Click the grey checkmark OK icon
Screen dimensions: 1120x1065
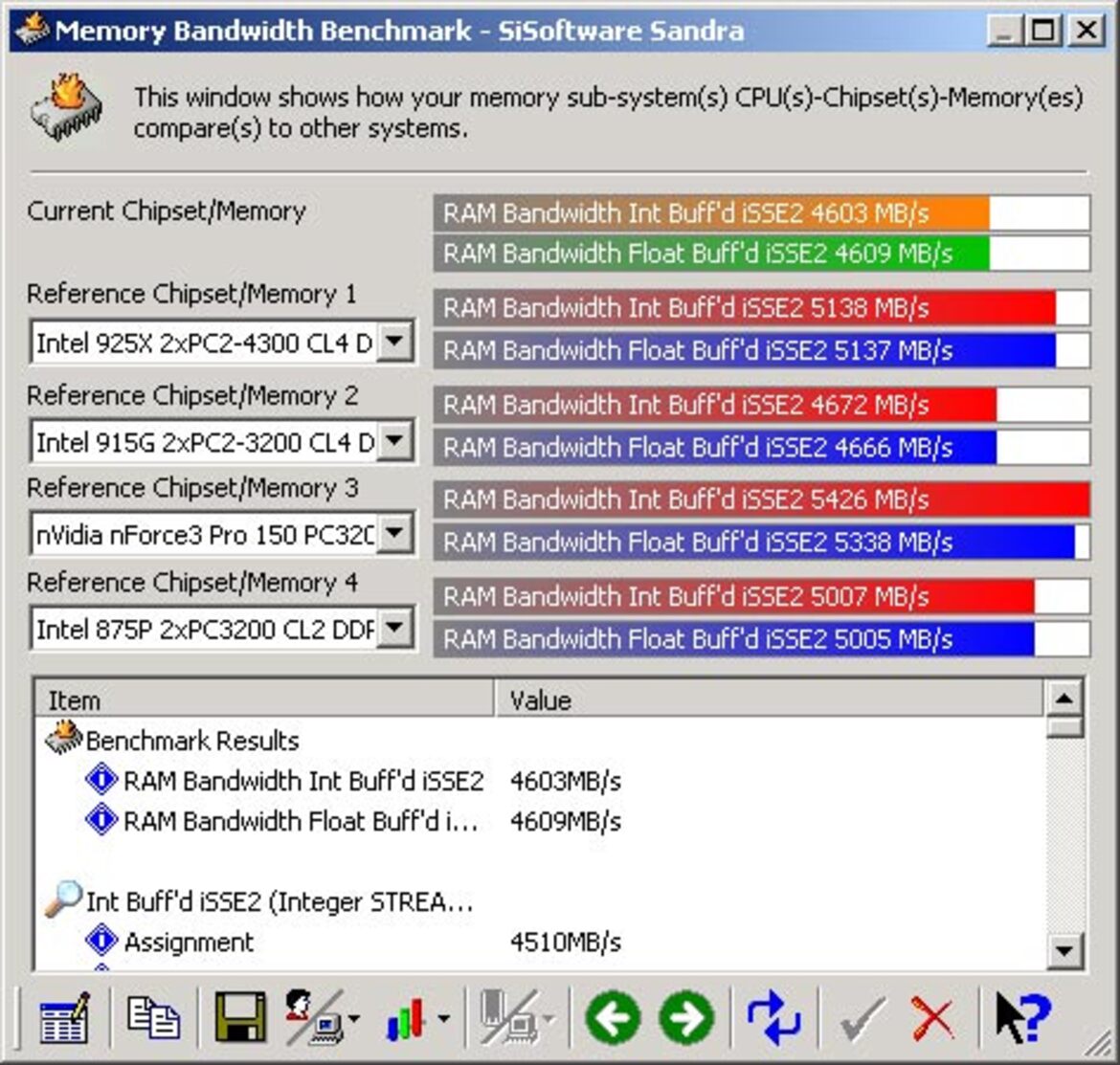[862, 1019]
